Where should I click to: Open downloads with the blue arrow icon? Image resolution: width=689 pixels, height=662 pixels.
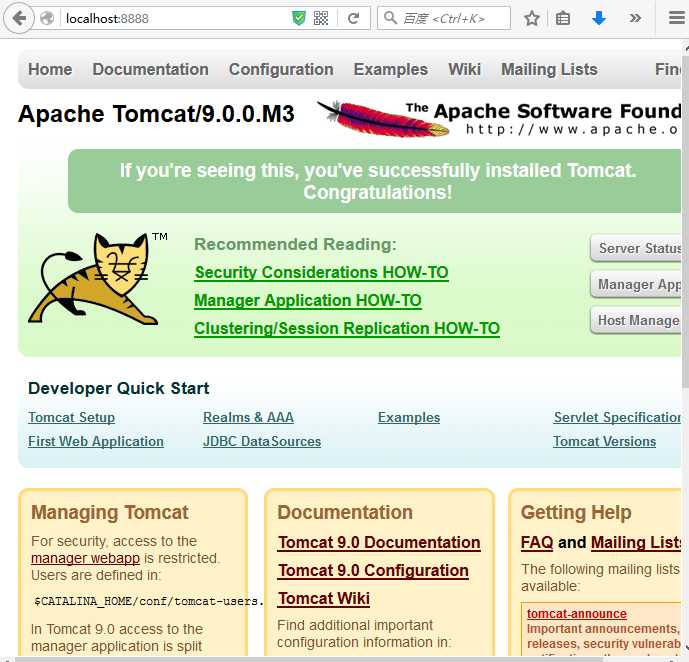coord(599,18)
